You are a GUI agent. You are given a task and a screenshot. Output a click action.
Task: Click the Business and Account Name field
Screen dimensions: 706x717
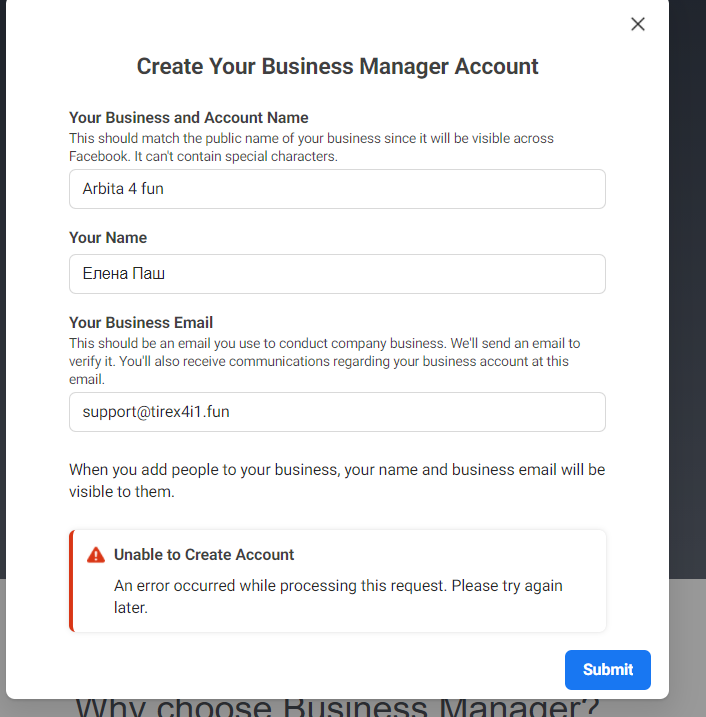(337, 189)
